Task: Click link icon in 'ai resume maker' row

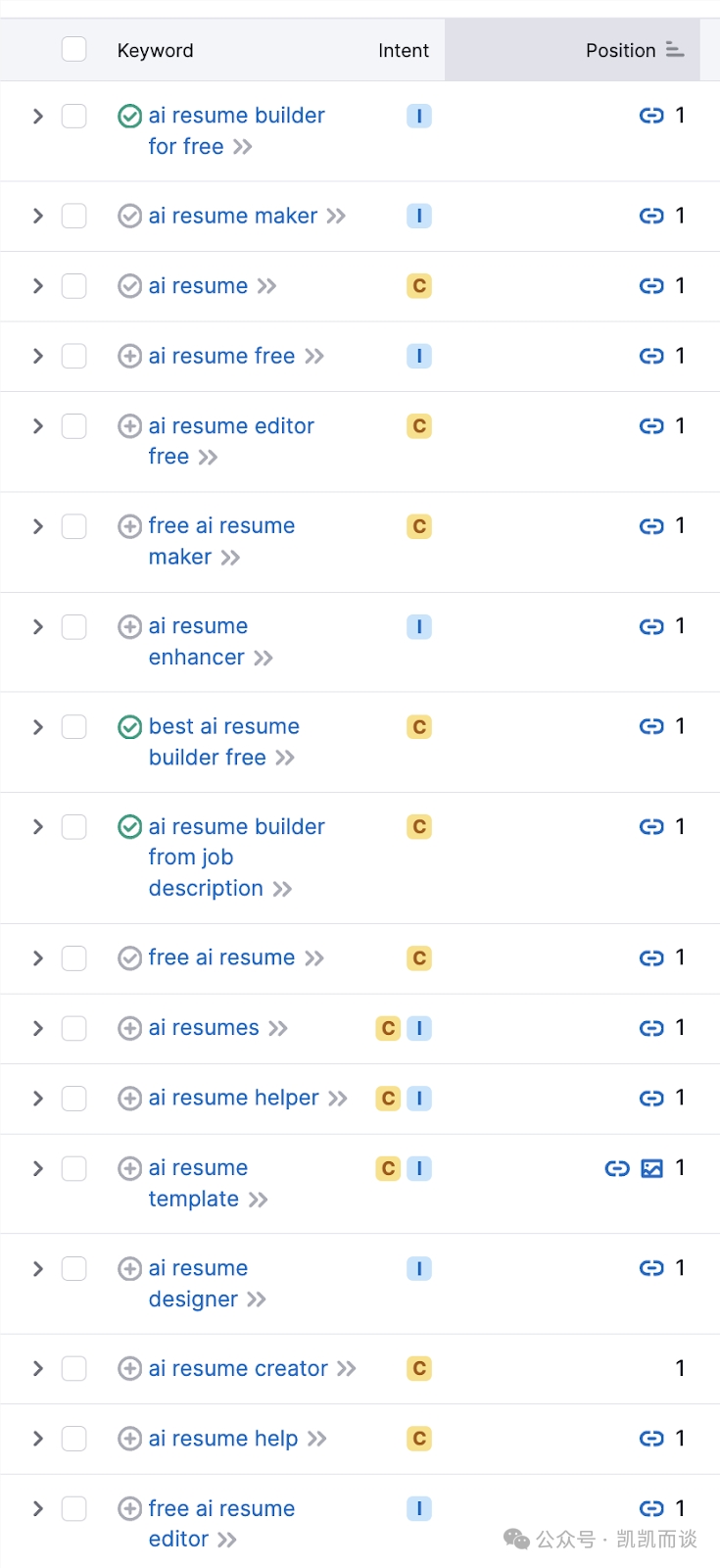Action: 651,216
